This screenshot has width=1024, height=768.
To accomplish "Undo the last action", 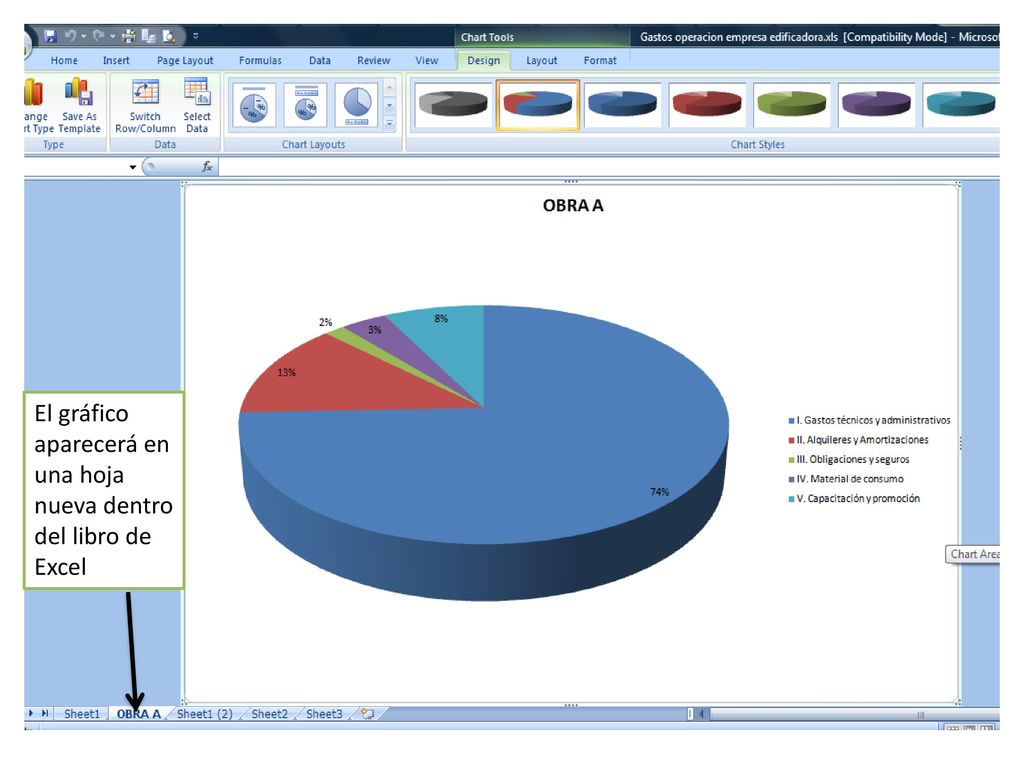I will 70,36.
